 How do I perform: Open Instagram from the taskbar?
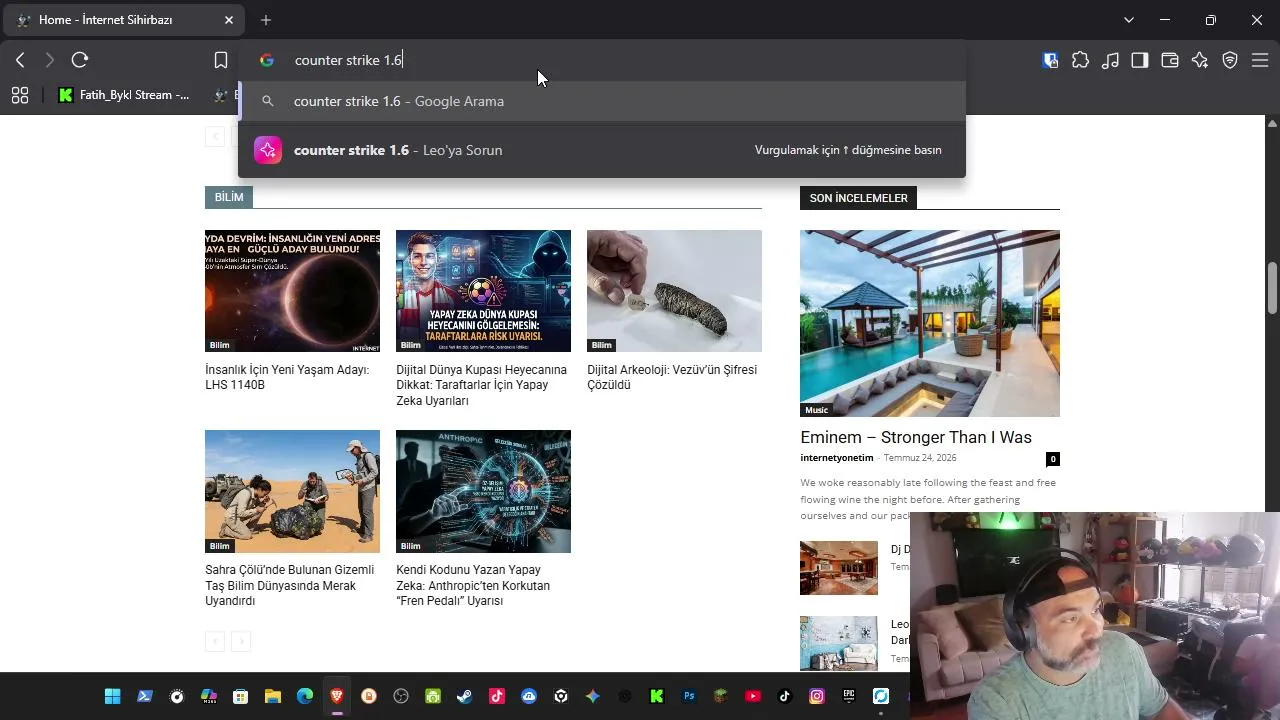coord(817,696)
